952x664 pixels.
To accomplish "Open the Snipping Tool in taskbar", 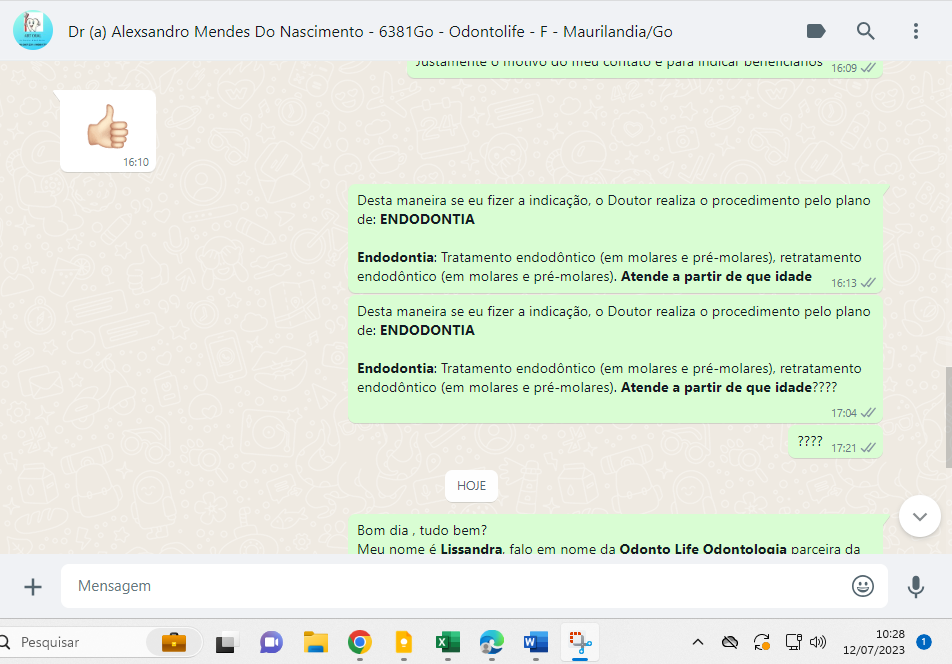I will point(580,642).
